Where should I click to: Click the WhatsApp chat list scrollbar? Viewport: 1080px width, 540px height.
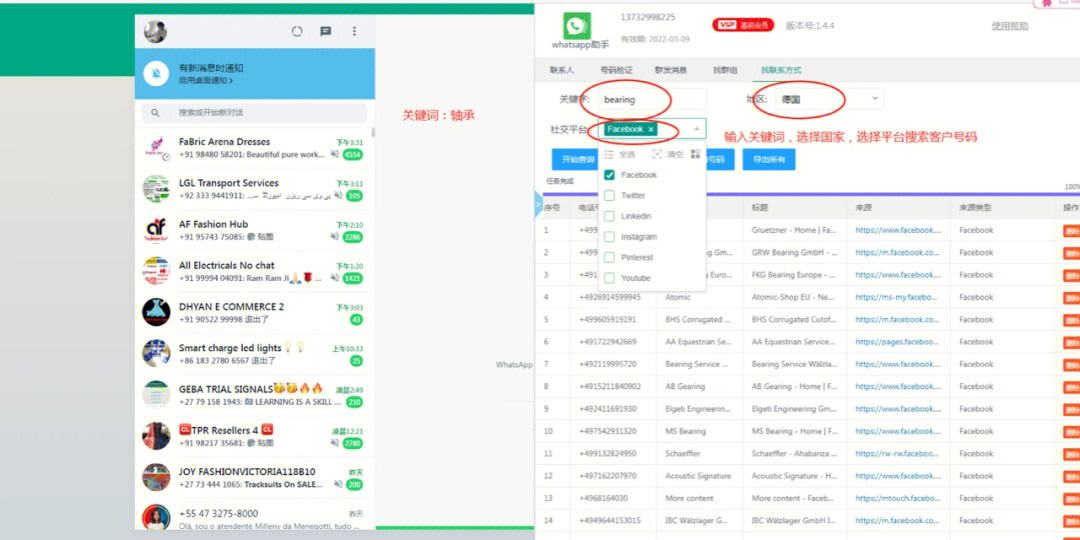pyautogui.click(x=373, y=132)
